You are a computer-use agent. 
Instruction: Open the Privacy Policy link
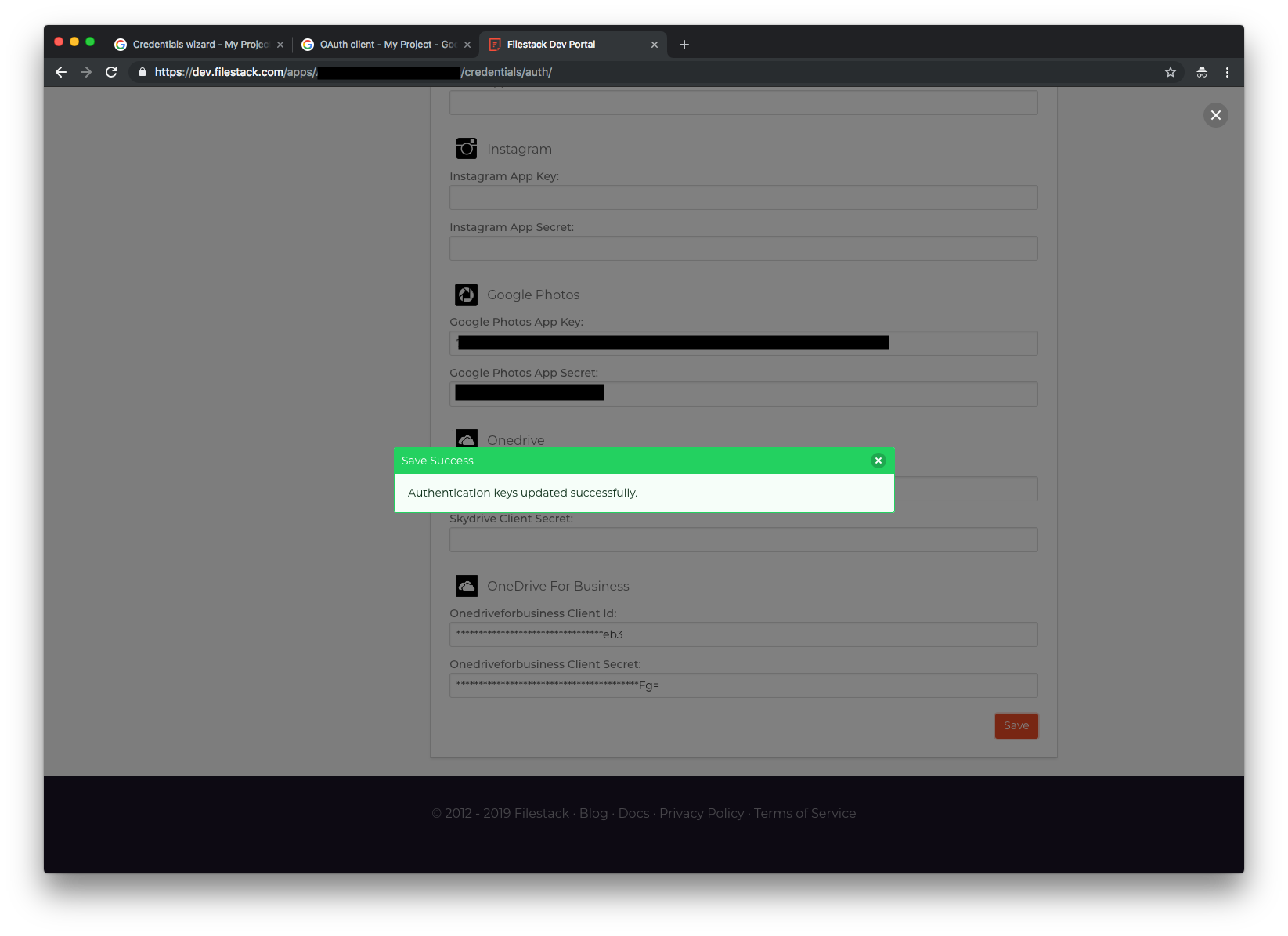pos(702,813)
